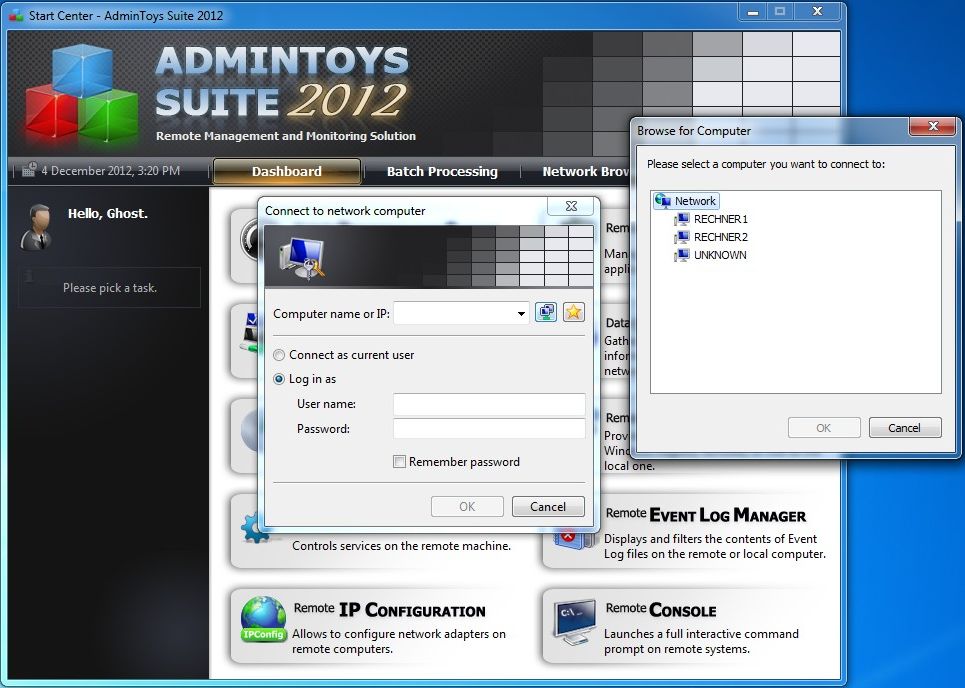965x688 pixels.
Task: Select the Log in as option
Action: 305,379
